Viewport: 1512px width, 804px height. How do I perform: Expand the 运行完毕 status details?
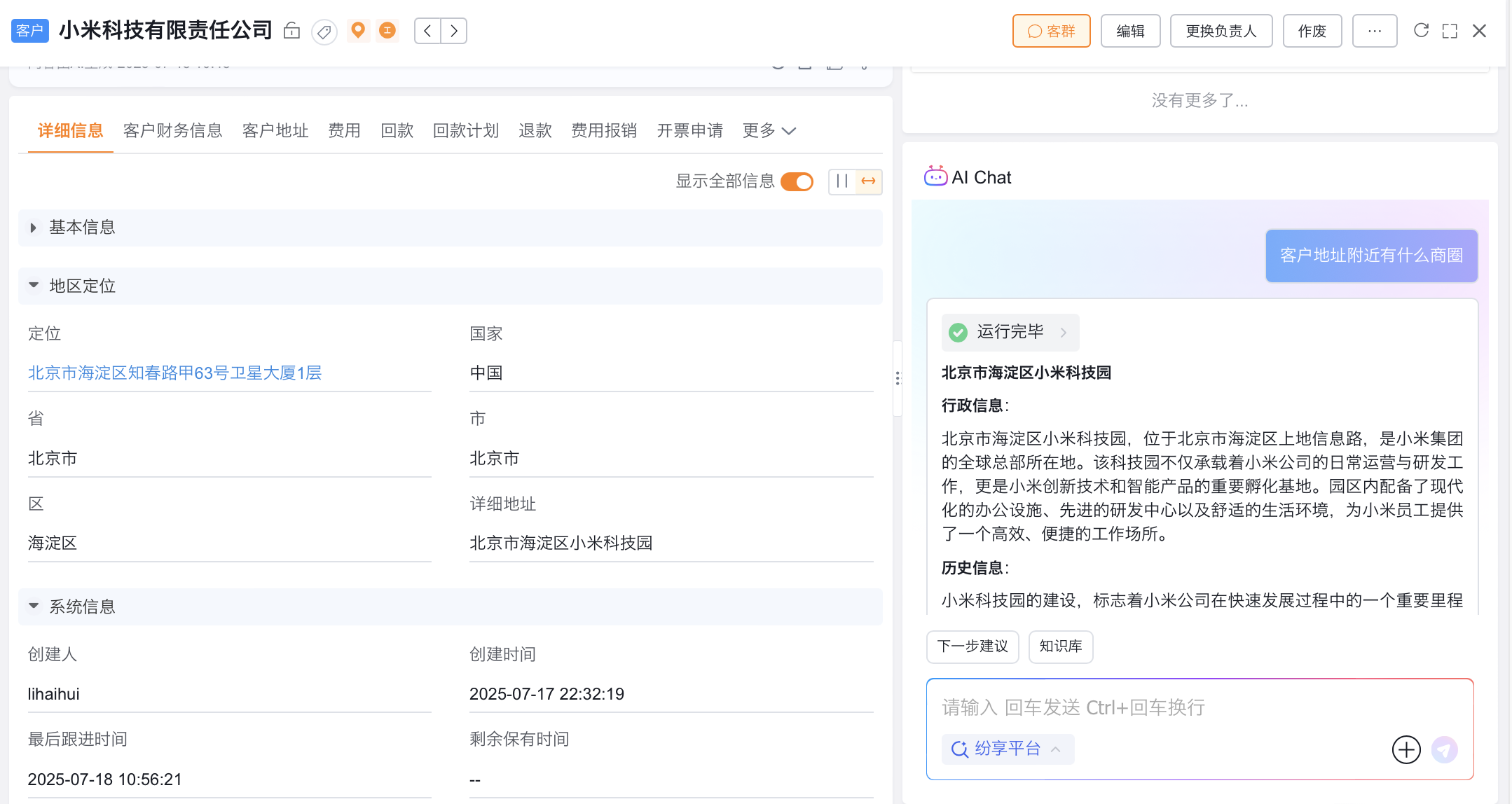1010,332
